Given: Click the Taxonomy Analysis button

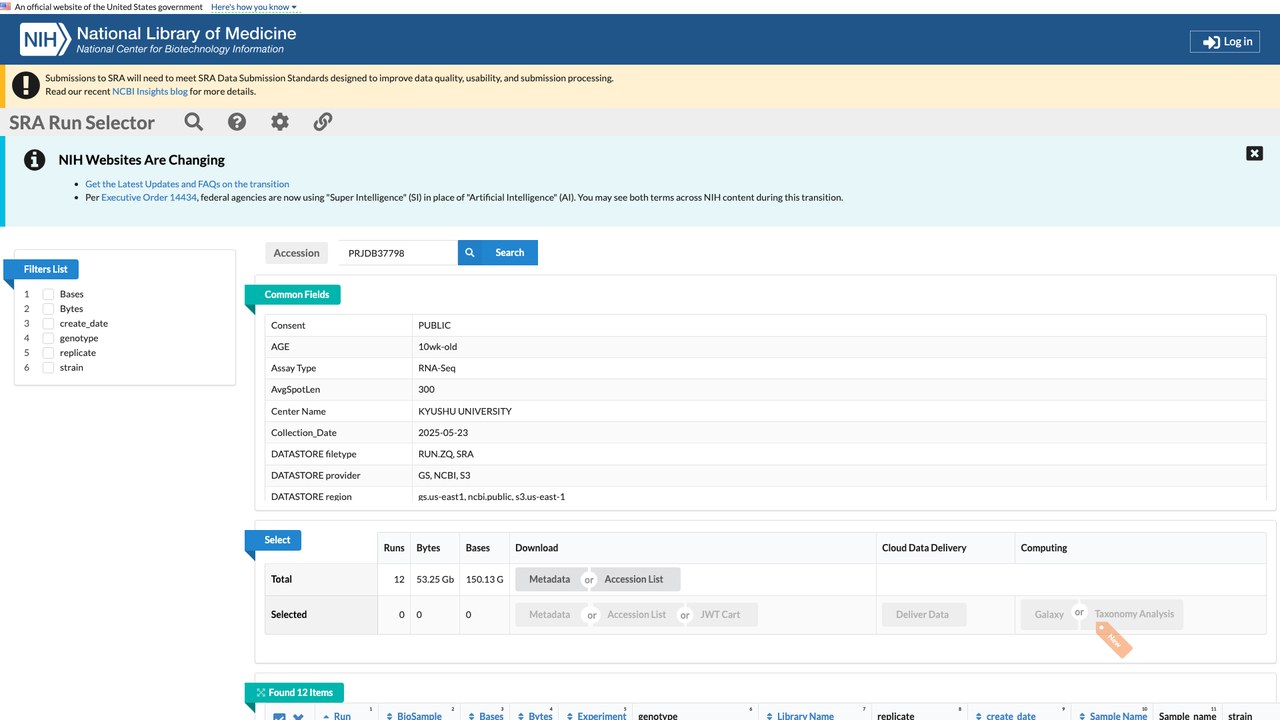Looking at the screenshot, I should pyautogui.click(x=1134, y=614).
